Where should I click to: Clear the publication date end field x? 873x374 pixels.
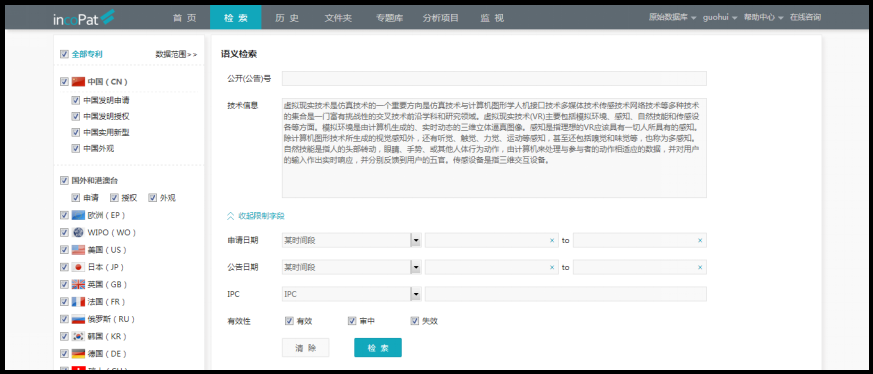pos(700,267)
